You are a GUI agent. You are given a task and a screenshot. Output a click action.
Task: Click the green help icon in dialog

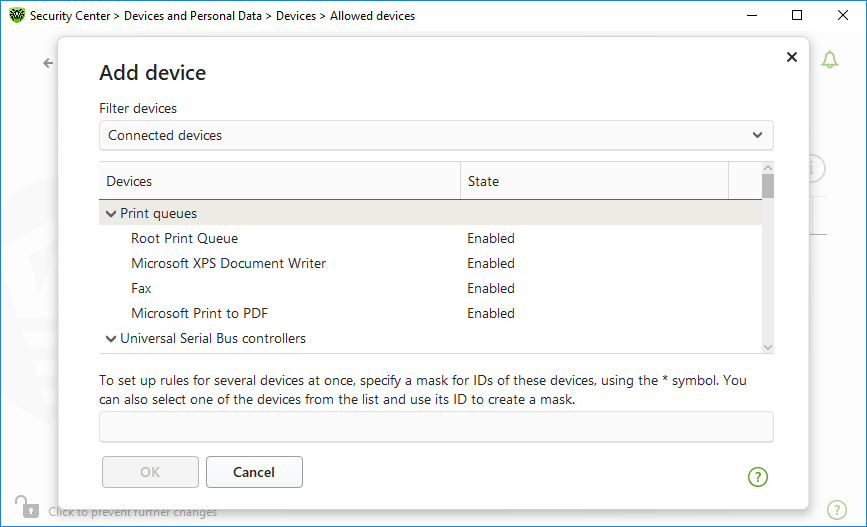(758, 477)
